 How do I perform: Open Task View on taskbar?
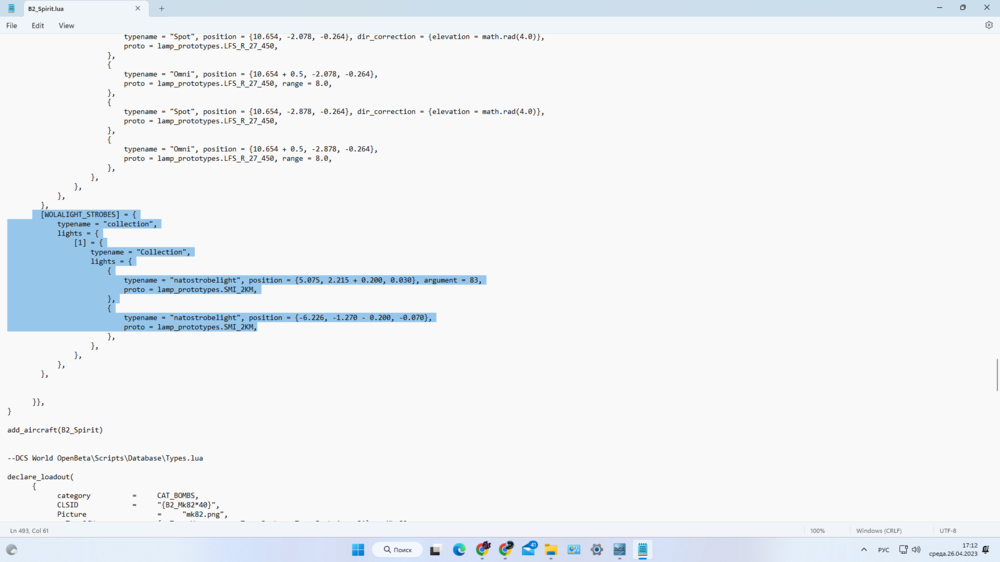tap(435, 550)
